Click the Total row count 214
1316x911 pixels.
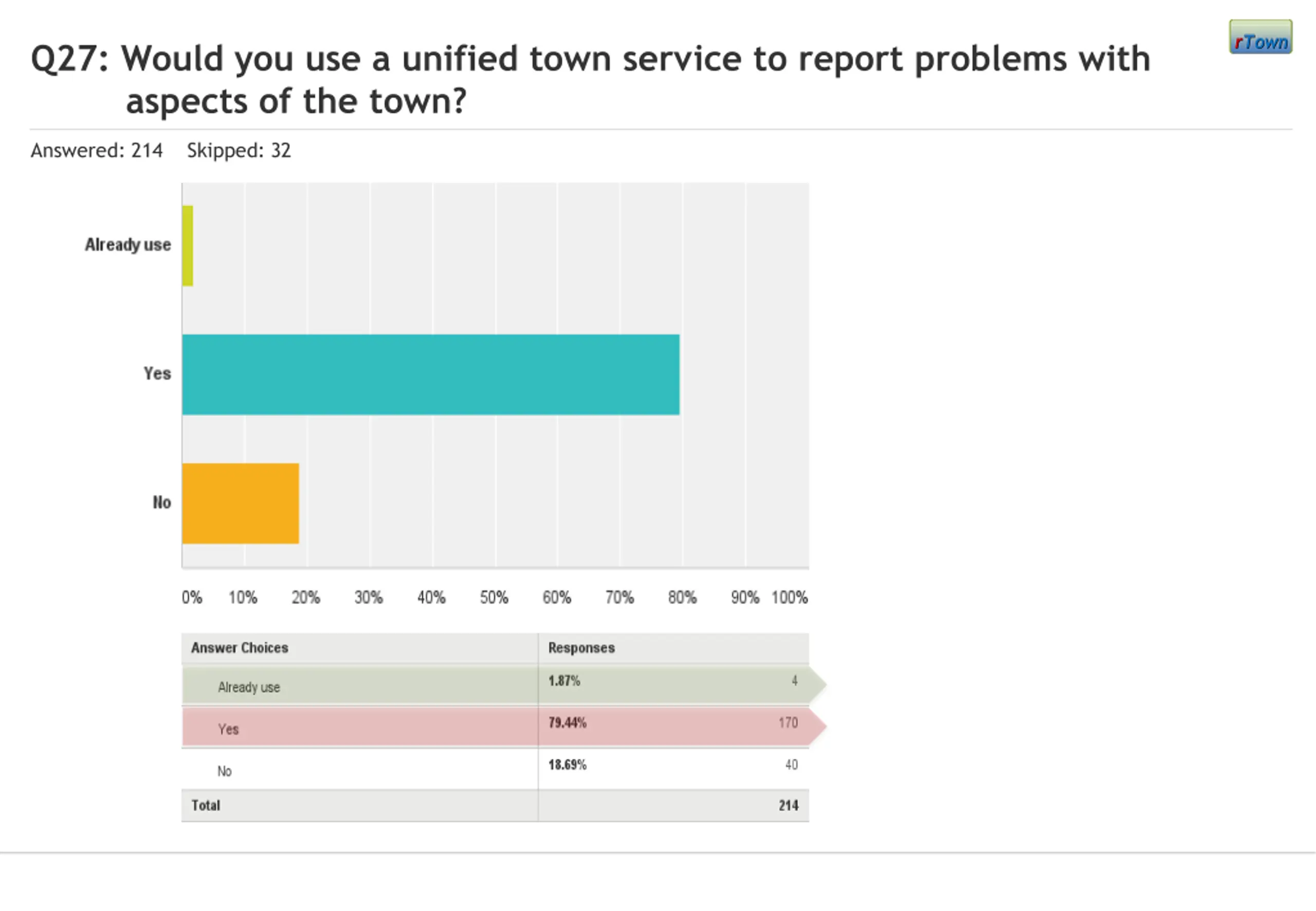789,806
